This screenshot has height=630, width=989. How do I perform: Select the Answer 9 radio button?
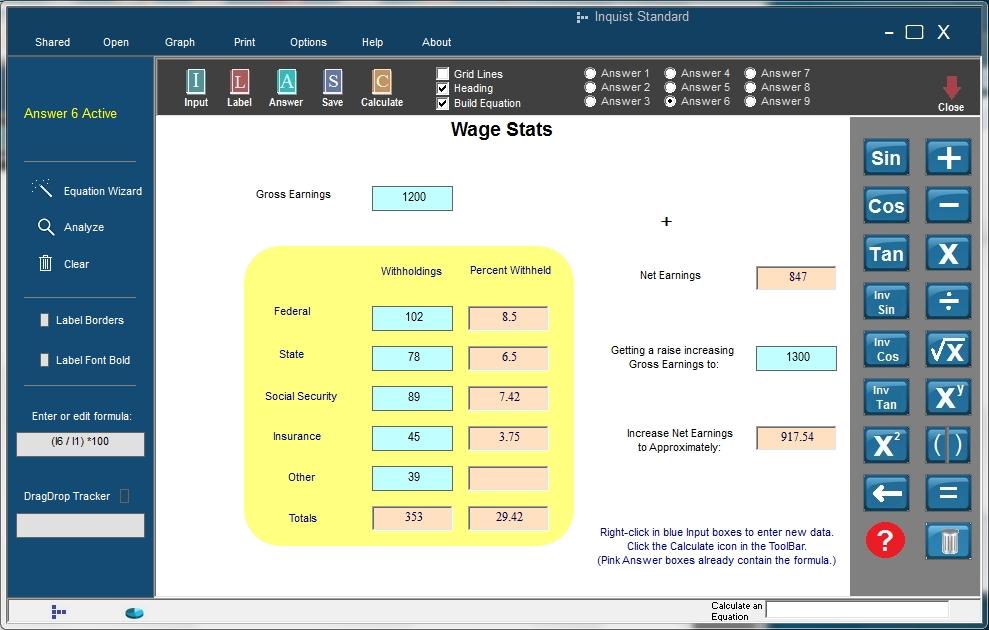click(x=750, y=101)
